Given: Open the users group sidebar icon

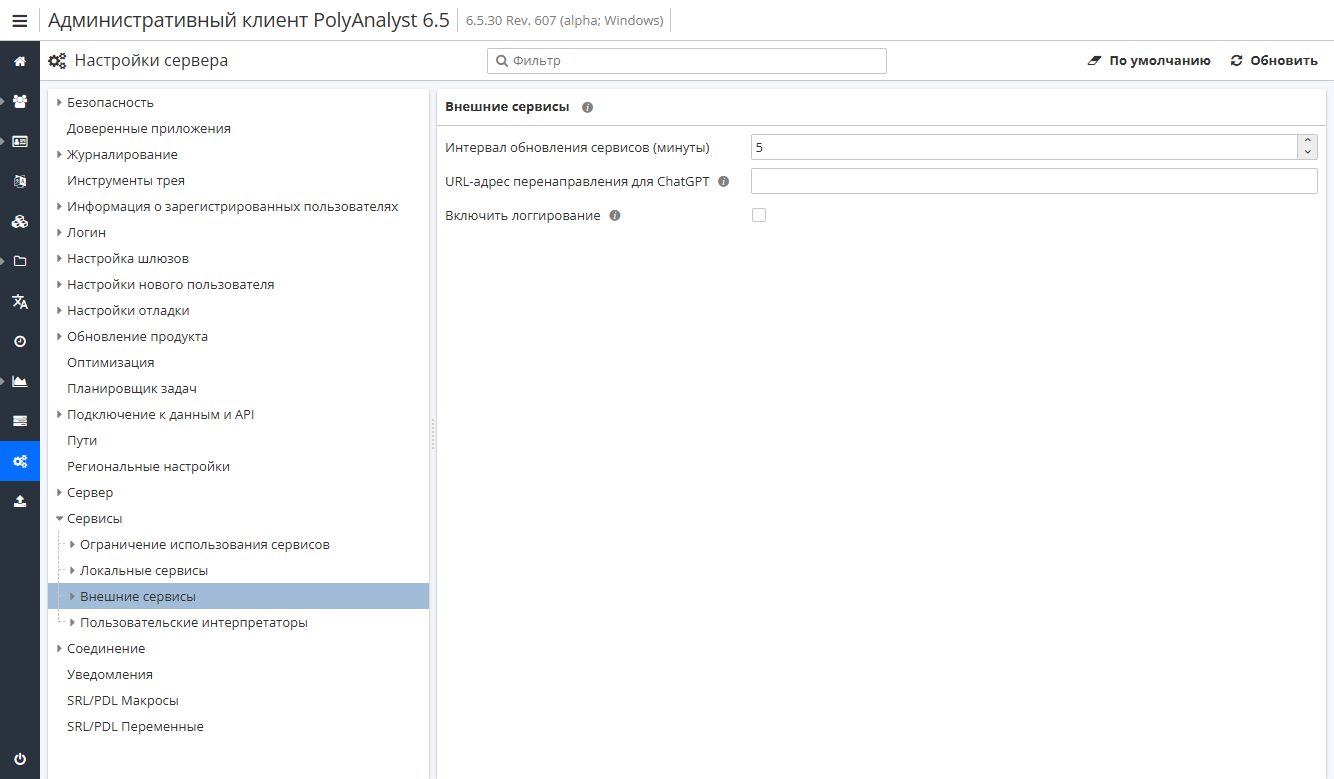Looking at the screenshot, I should point(20,101).
